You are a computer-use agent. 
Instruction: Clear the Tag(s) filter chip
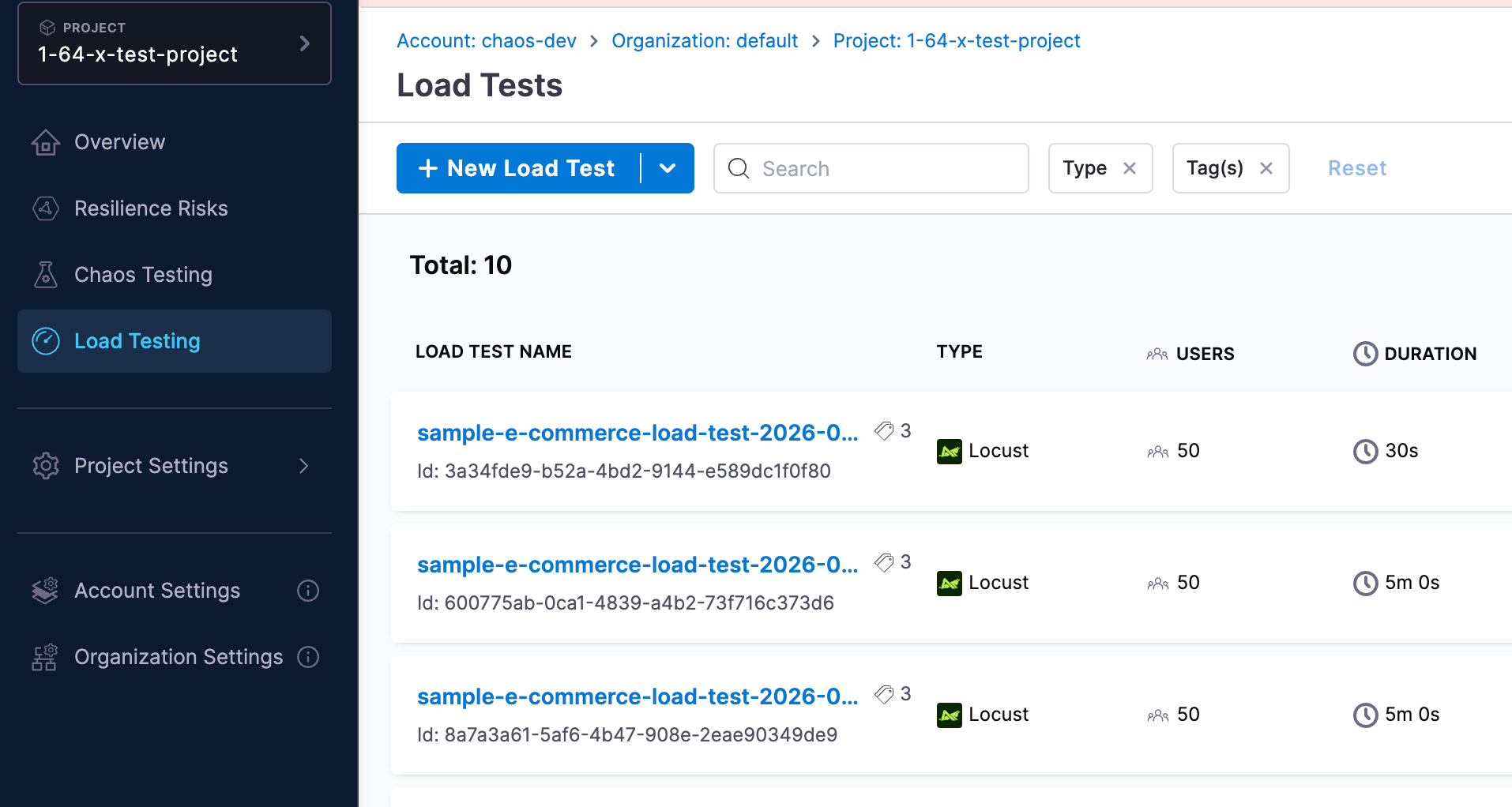point(1266,167)
